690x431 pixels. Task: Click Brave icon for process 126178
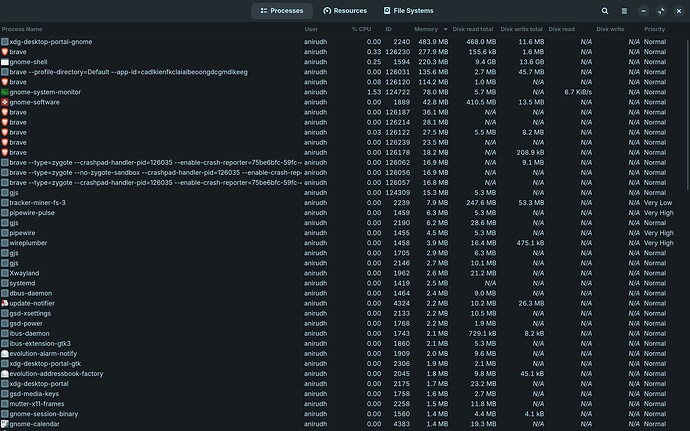[5, 152]
